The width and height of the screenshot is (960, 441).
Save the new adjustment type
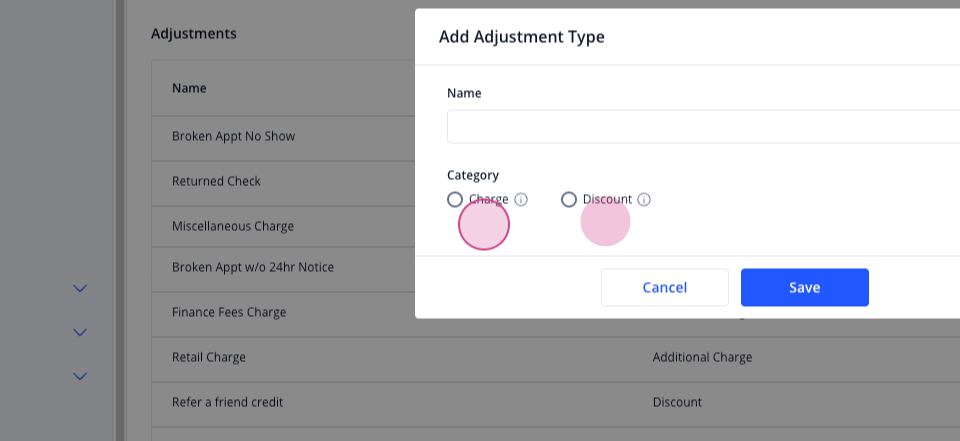pos(804,287)
